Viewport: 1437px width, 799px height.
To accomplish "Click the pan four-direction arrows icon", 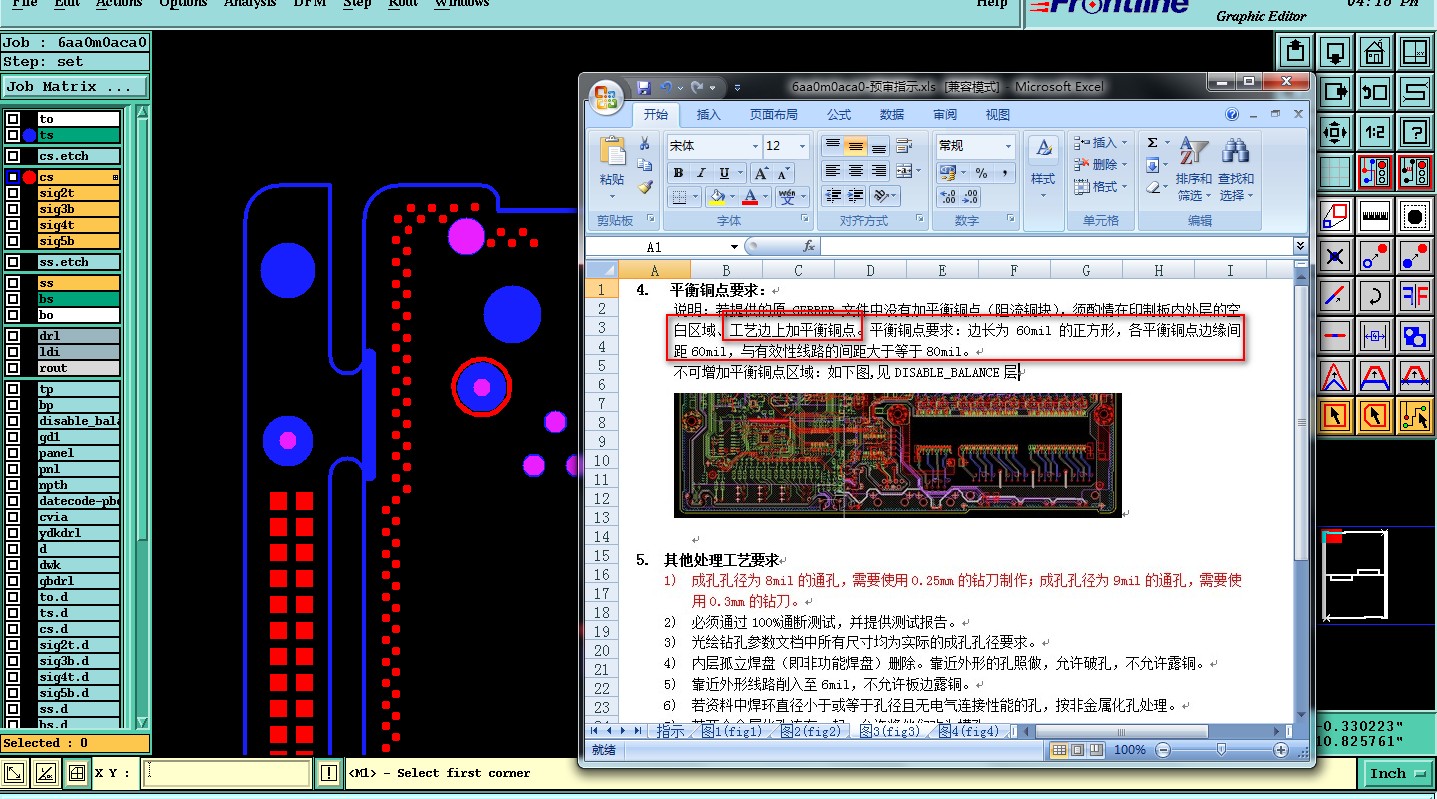I will 1336,131.
